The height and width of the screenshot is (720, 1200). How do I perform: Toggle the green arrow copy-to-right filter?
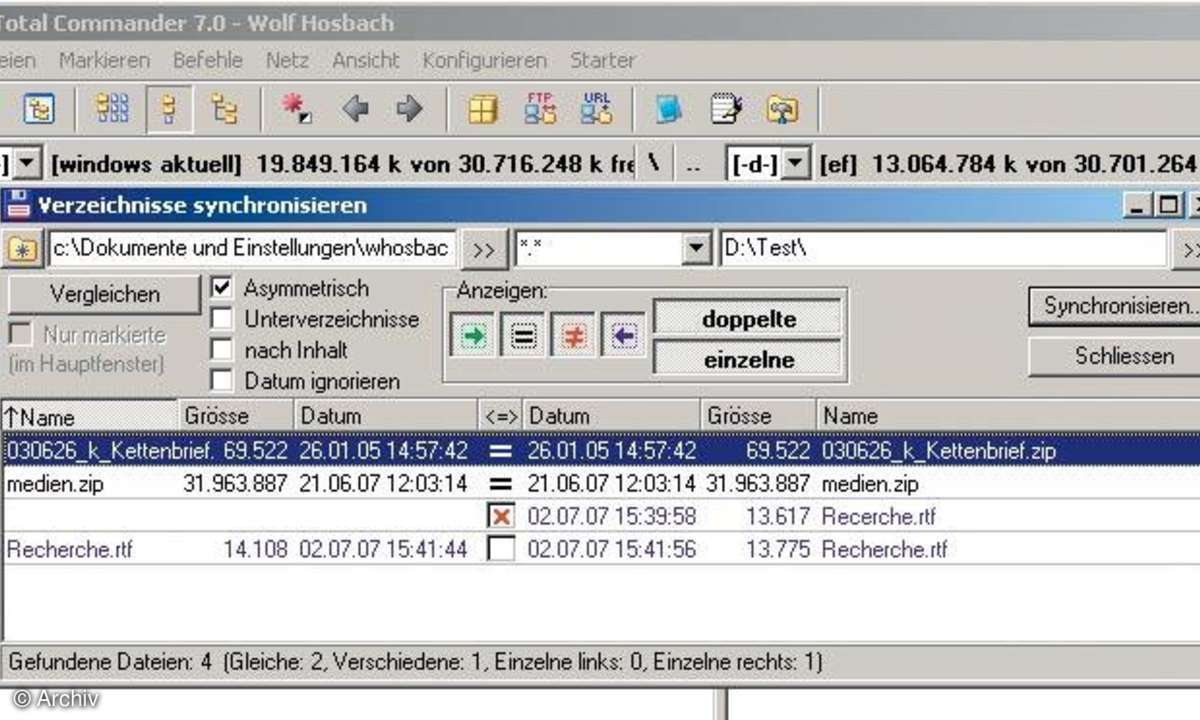coord(473,336)
